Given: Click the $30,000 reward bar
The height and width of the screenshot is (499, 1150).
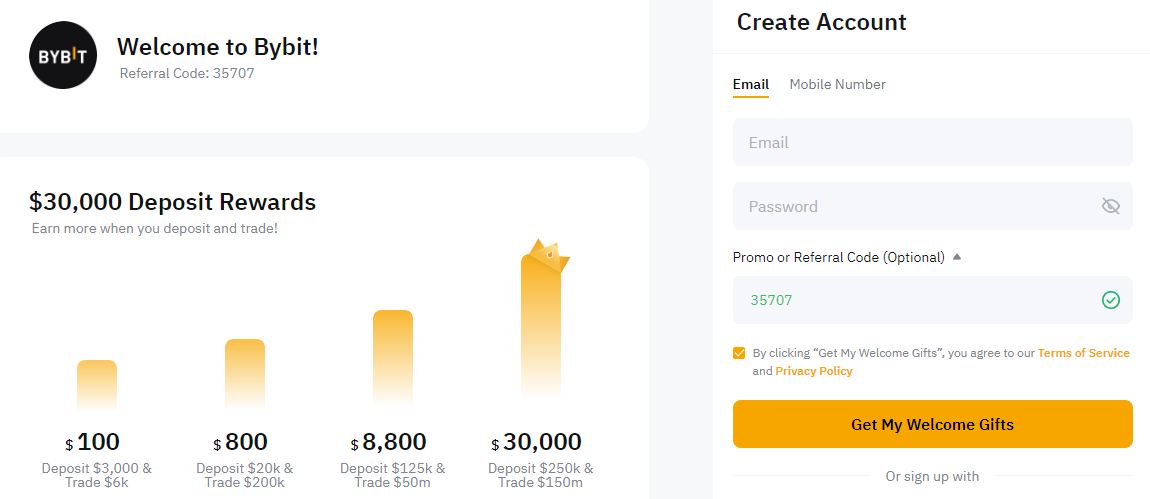Looking at the screenshot, I should point(541,327).
